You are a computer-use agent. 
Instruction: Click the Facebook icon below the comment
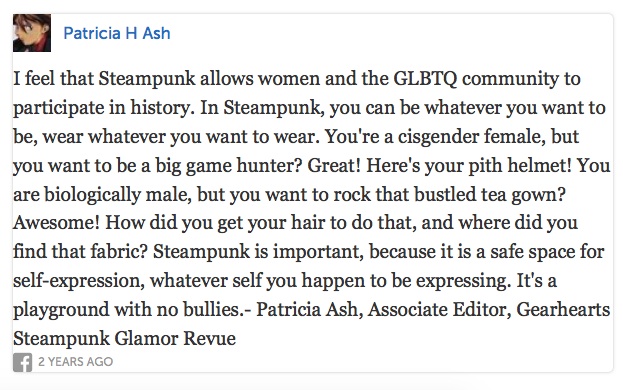pyautogui.click(x=22, y=362)
